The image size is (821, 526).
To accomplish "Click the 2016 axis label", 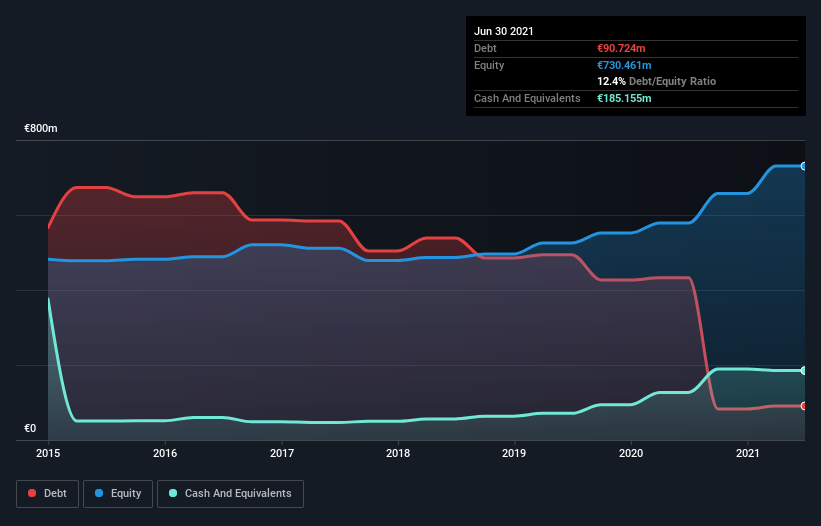I will 165,453.
